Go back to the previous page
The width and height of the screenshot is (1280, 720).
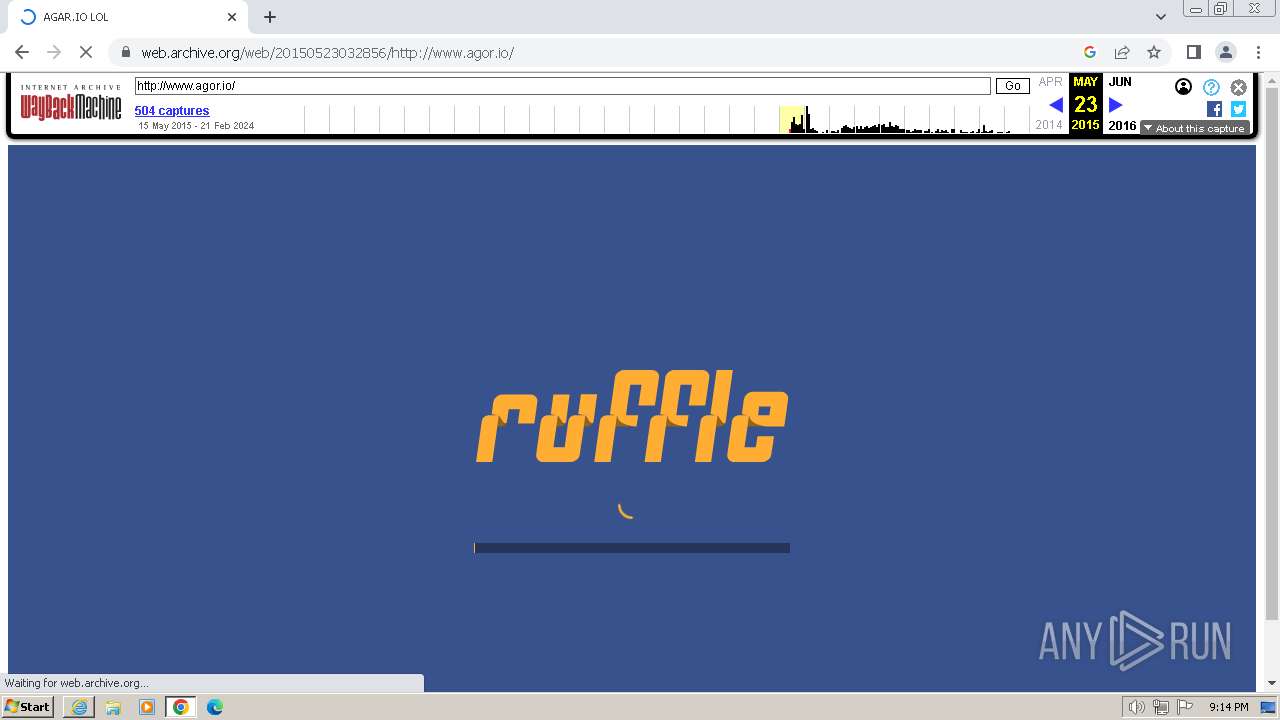[22, 52]
